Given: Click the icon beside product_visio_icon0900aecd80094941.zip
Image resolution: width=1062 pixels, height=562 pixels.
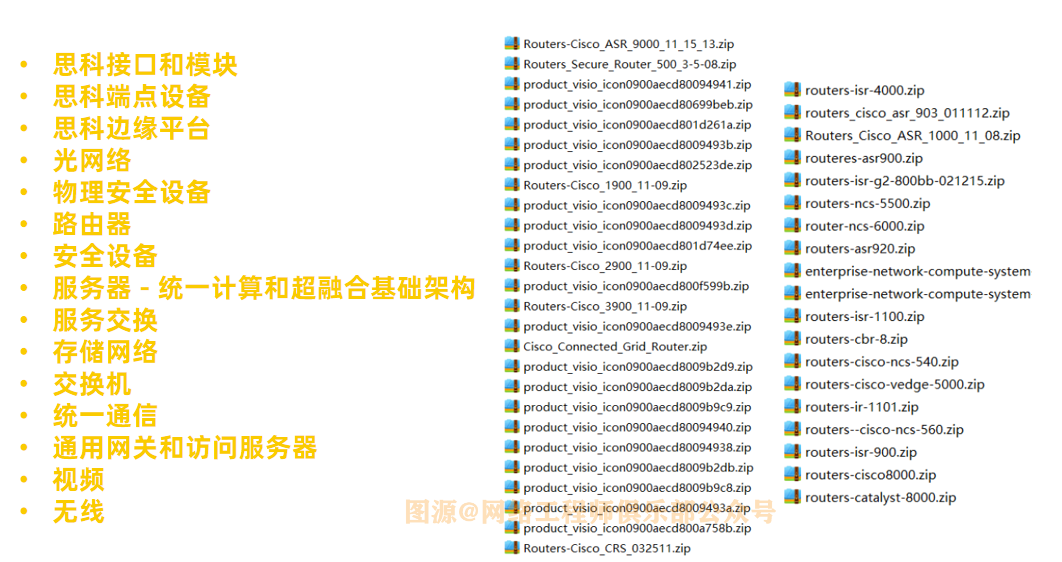Looking at the screenshot, I should (x=512, y=84).
